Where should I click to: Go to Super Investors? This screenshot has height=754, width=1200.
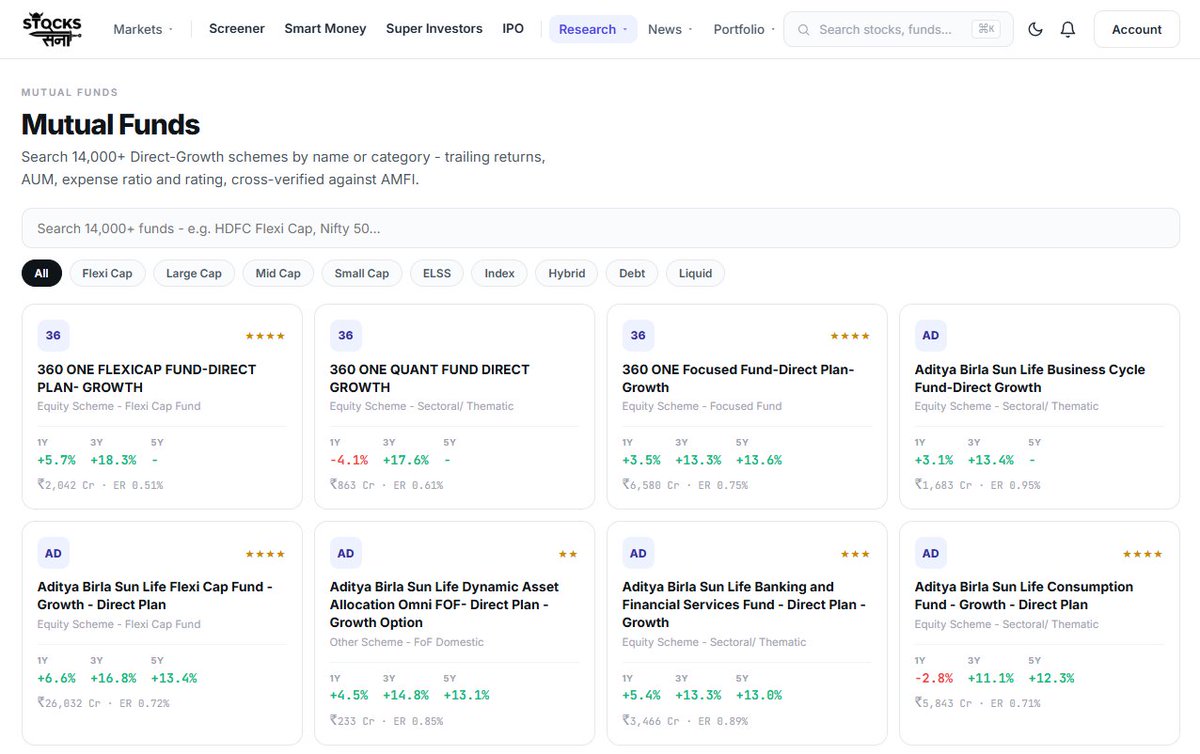[434, 29]
